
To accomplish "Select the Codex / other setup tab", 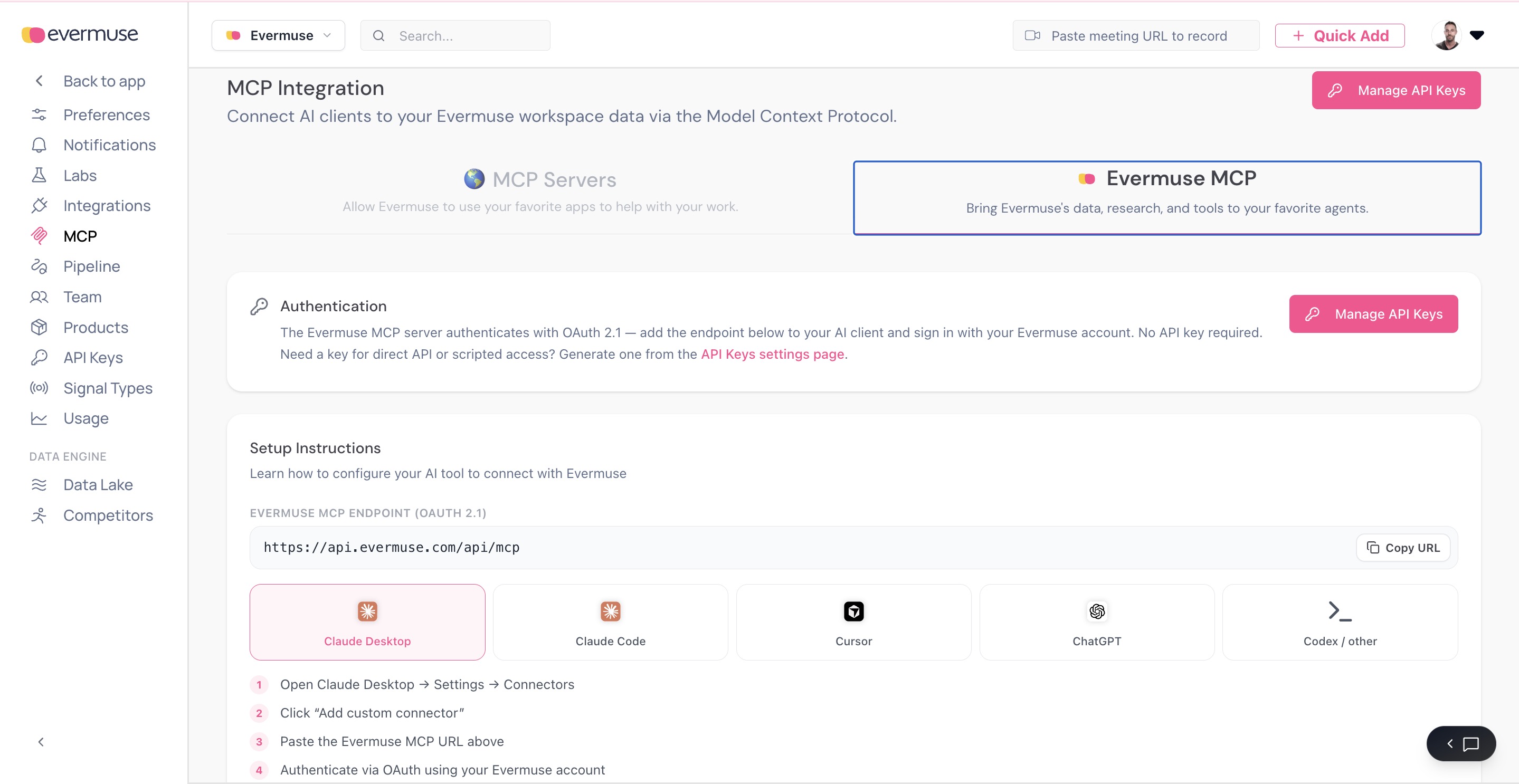I will (x=1340, y=622).
